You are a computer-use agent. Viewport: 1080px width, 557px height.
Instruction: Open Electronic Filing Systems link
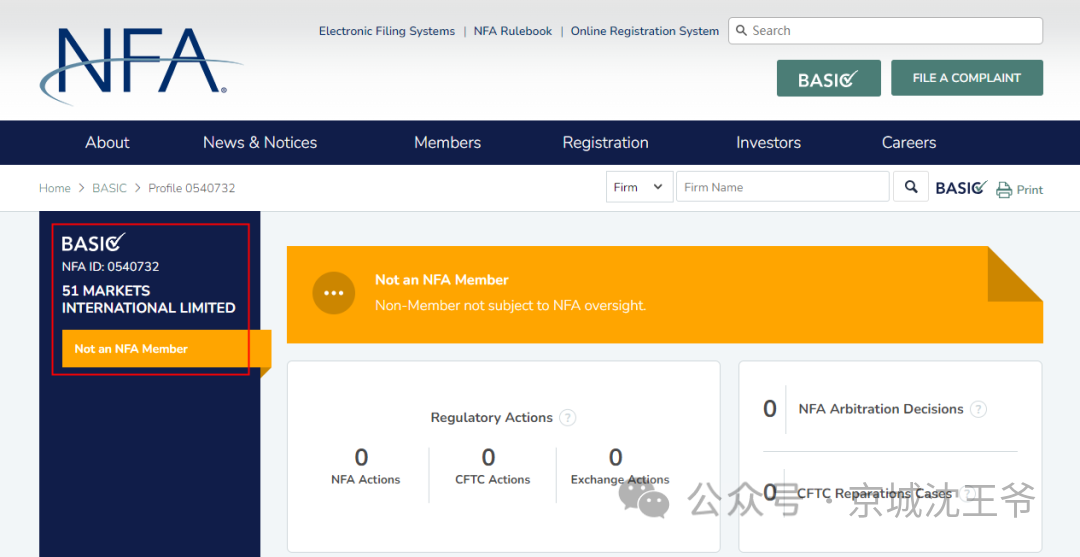[x=386, y=31]
